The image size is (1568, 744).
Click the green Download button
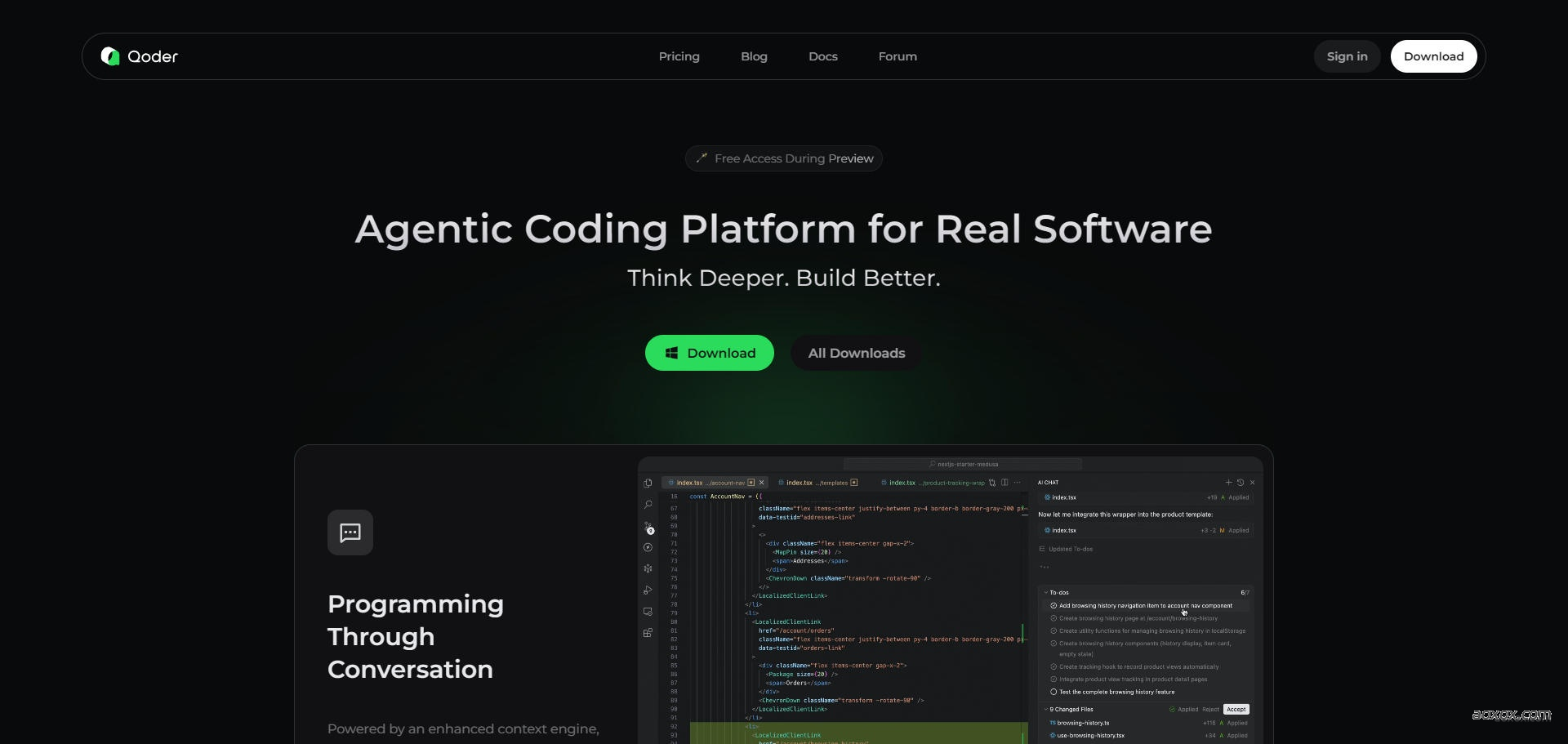point(709,353)
